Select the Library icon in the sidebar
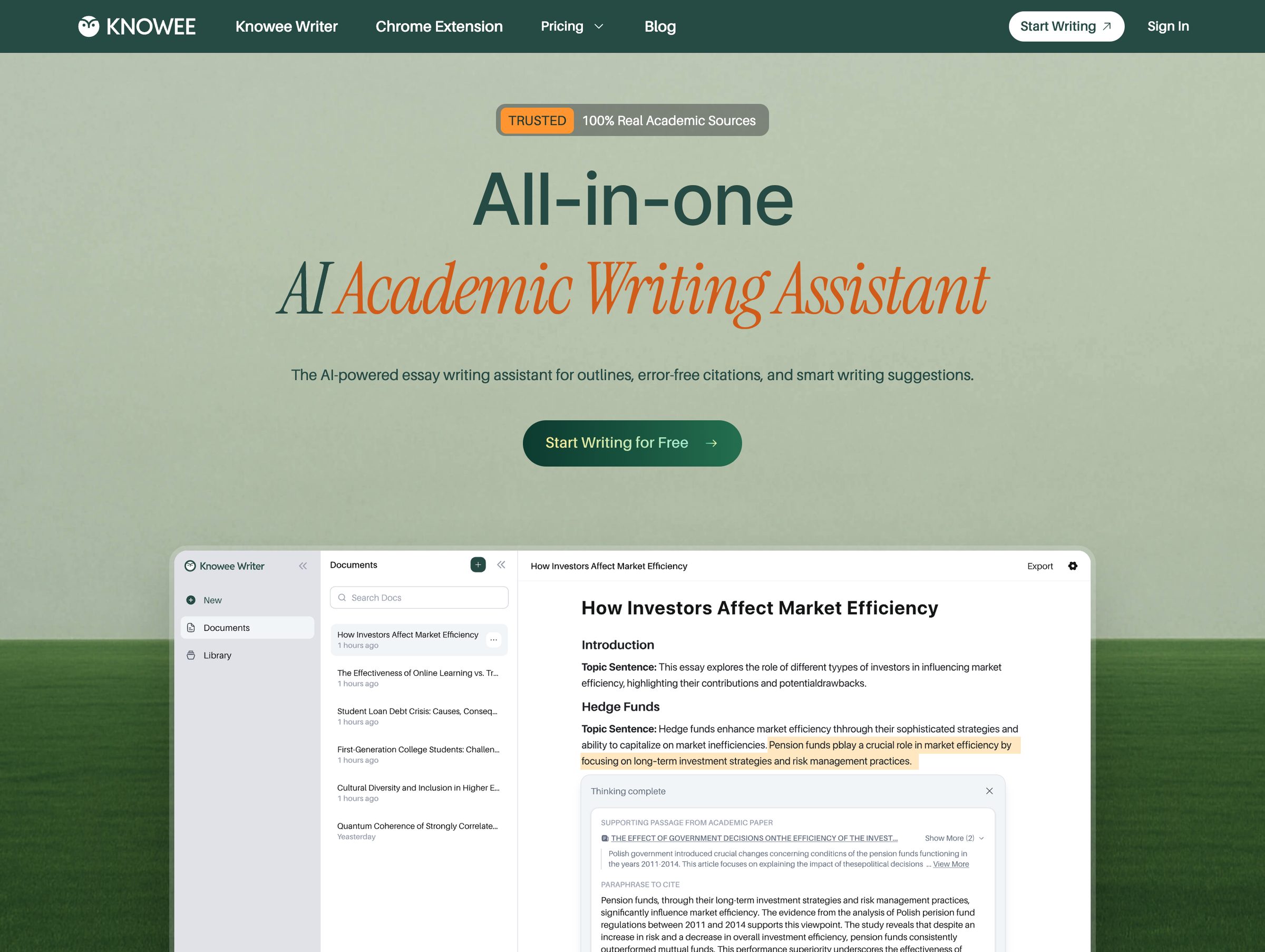Screen dimensions: 1265x952 click(190, 655)
